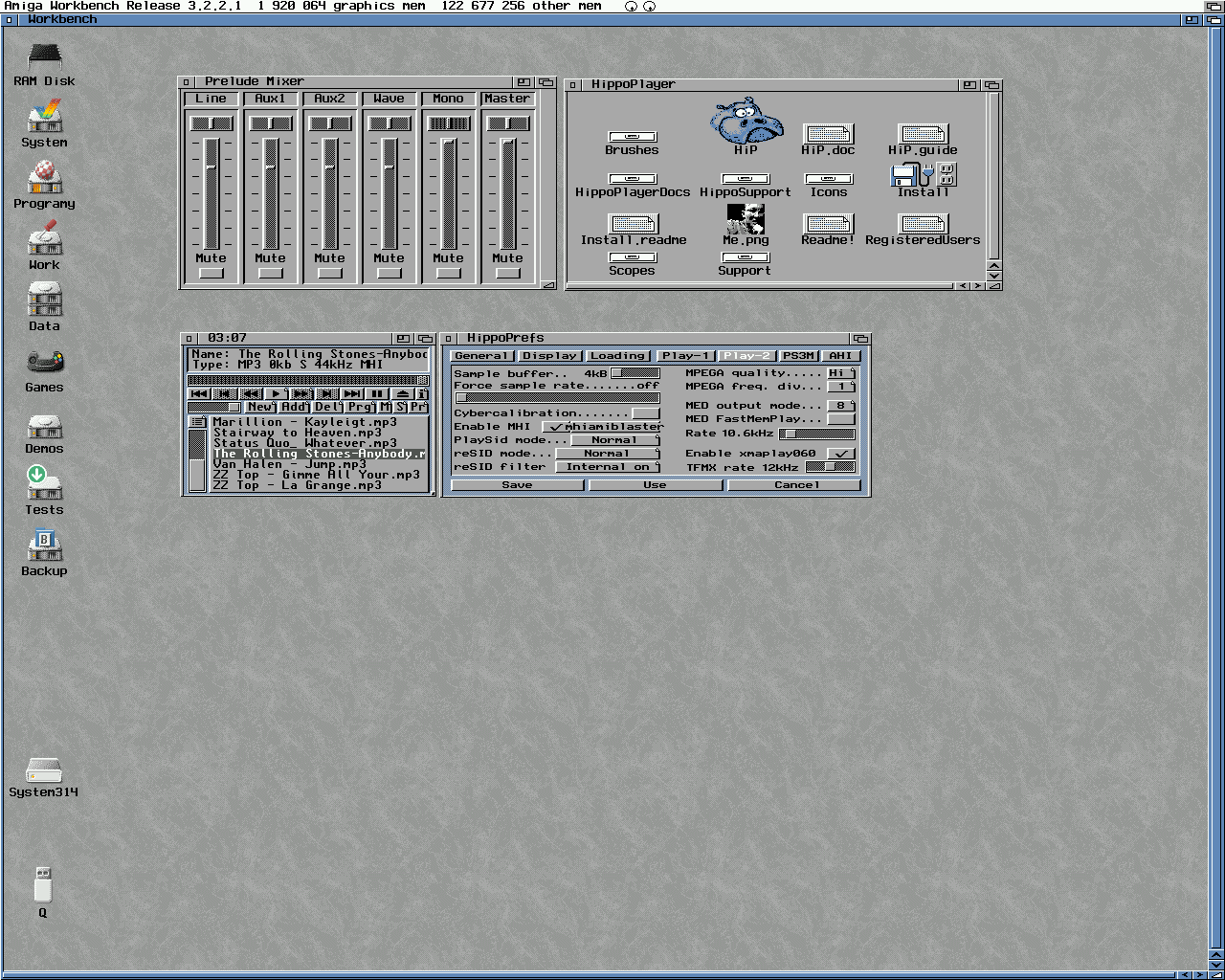Toggle the Enable xmaplay060 checkbox
1225x980 pixels.
click(x=840, y=454)
